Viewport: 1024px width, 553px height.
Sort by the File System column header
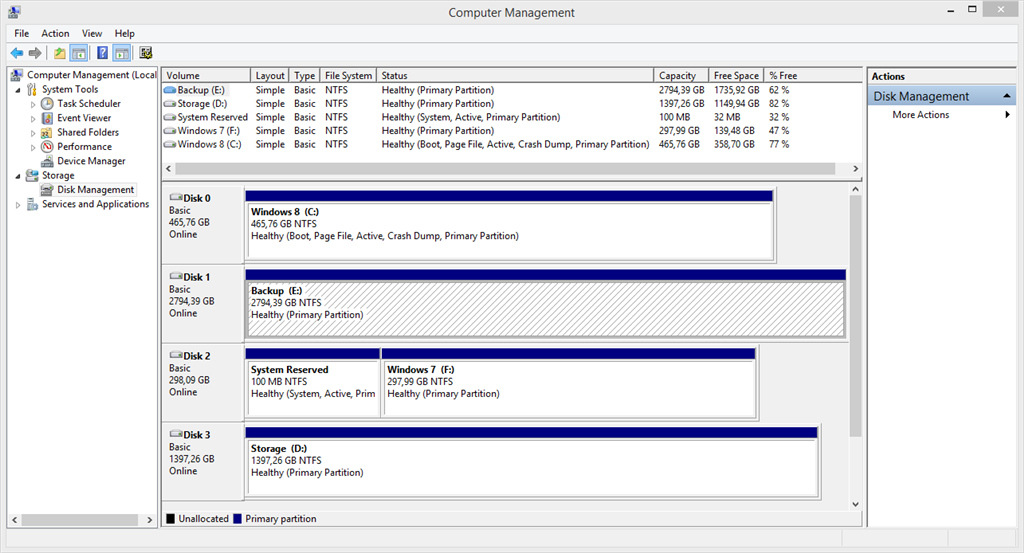tap(348, 76)
